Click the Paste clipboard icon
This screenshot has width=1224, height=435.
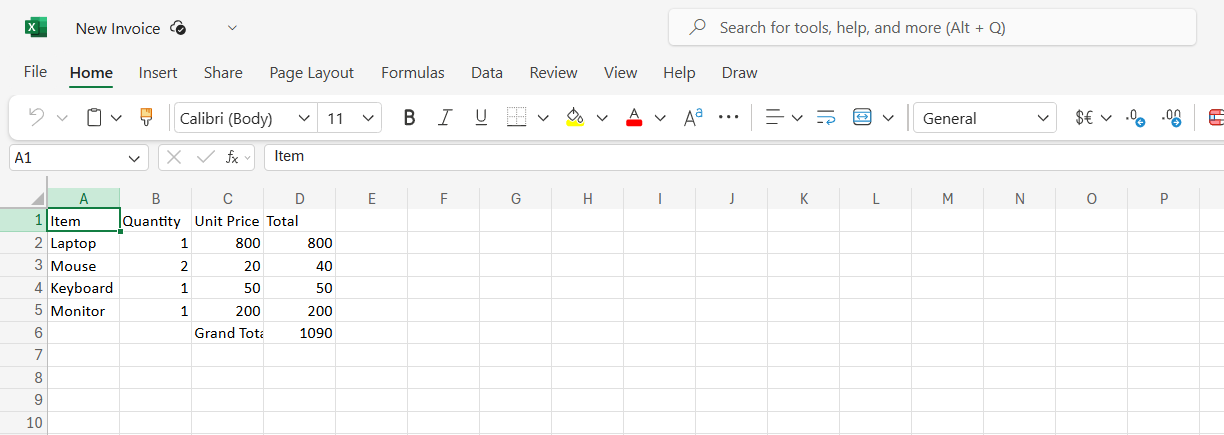tap(94, 118)
